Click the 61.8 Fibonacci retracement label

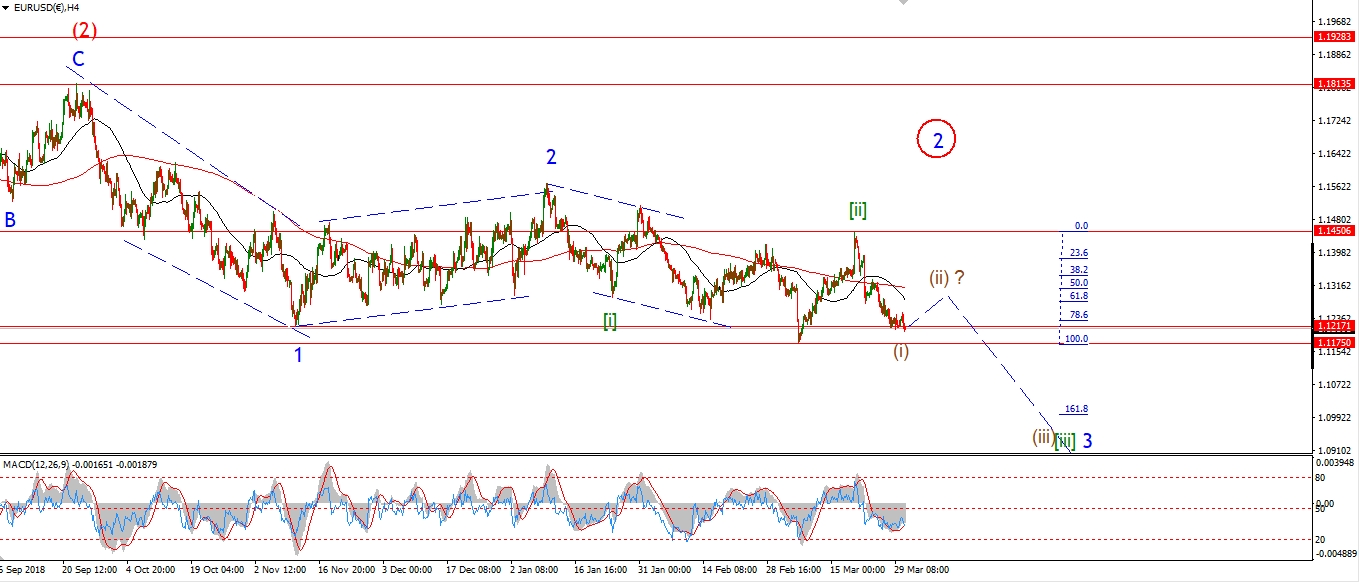click(1078, 297)
